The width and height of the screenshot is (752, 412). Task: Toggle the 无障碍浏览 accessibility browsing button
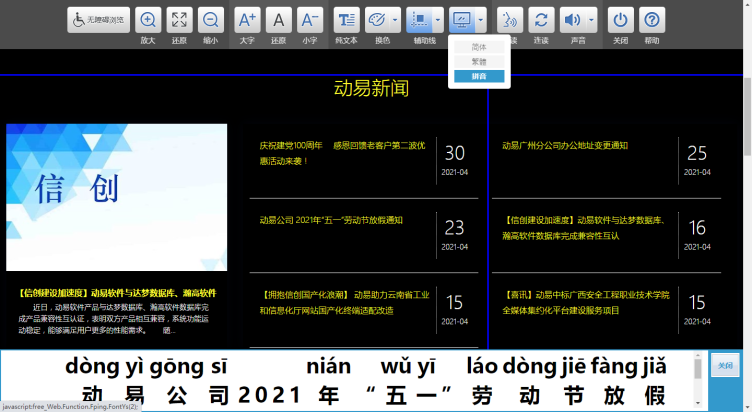point(98,19)
